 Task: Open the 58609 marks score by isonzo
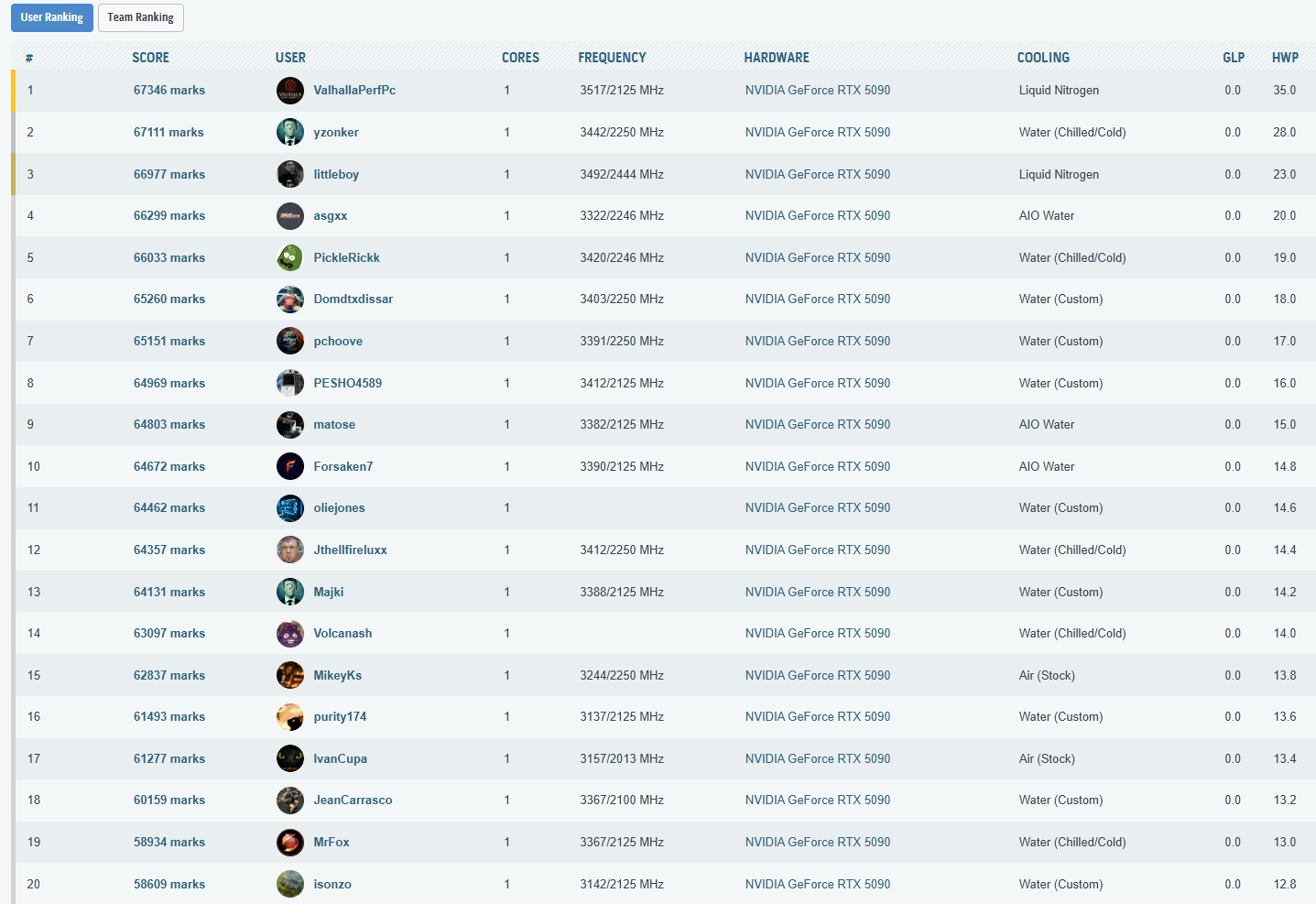coord(169,884)
